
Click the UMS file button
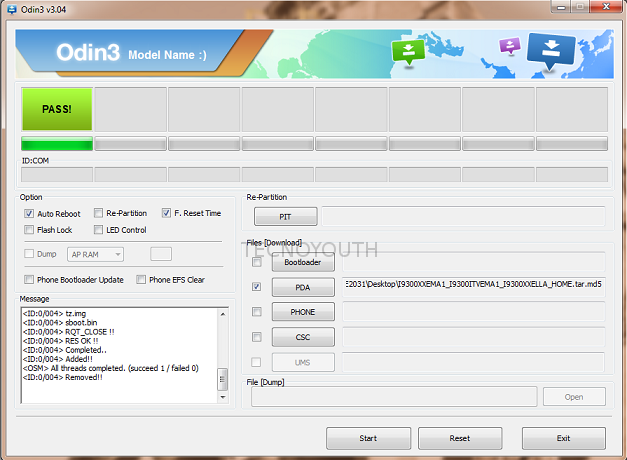303,362
